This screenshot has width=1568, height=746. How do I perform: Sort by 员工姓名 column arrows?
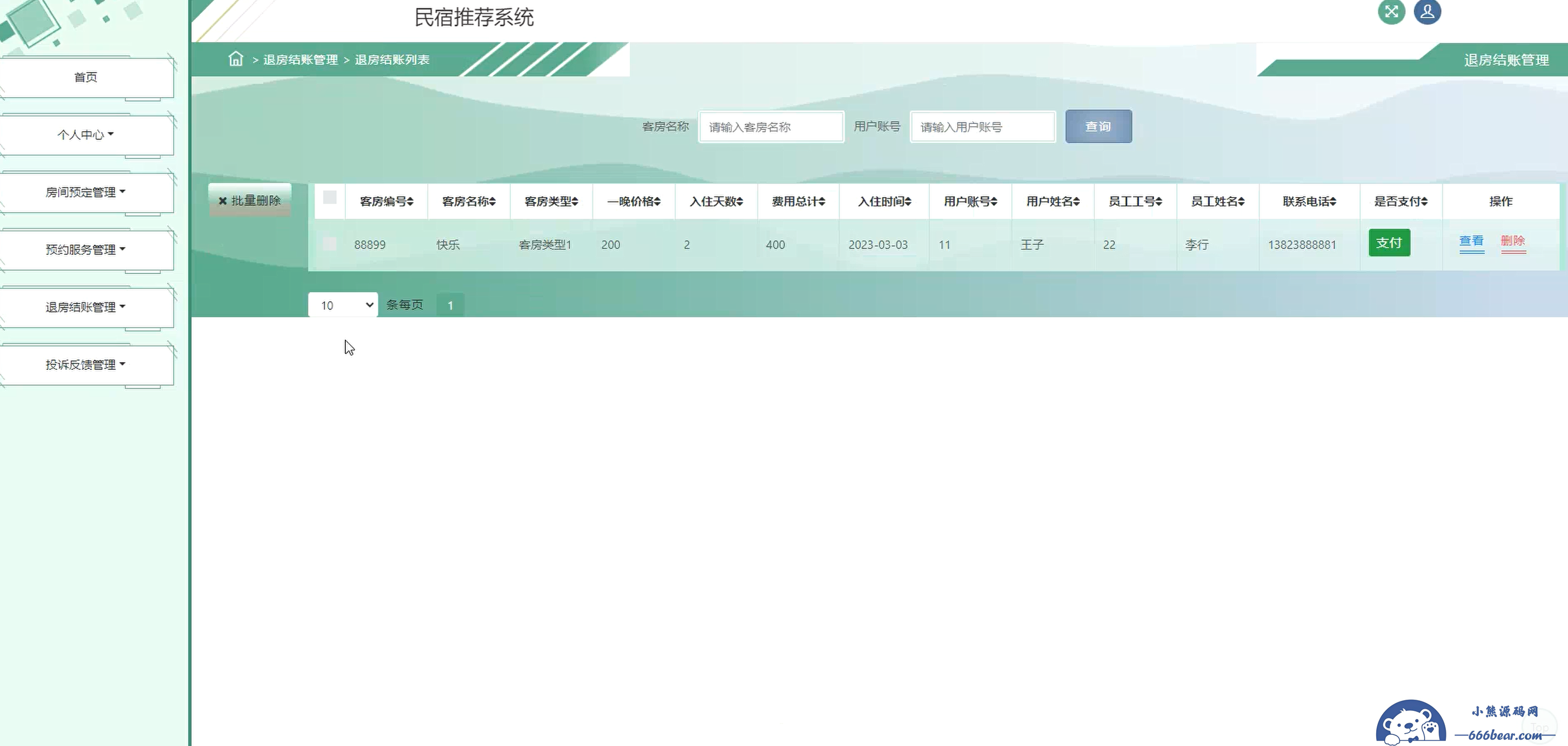tap(1241, 201)
